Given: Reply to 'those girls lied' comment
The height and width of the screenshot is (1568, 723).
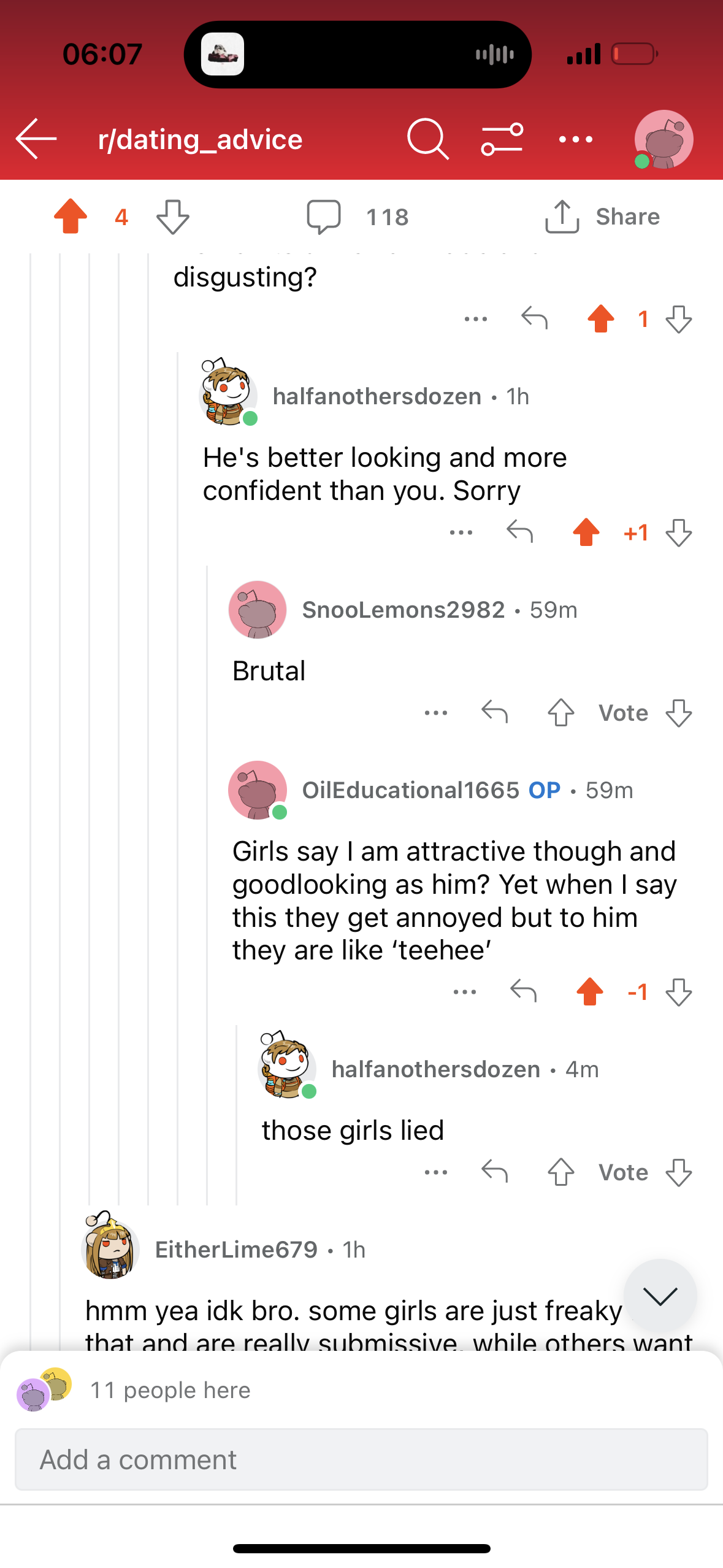Looking at the screenshot, I should pos(495,1172).
